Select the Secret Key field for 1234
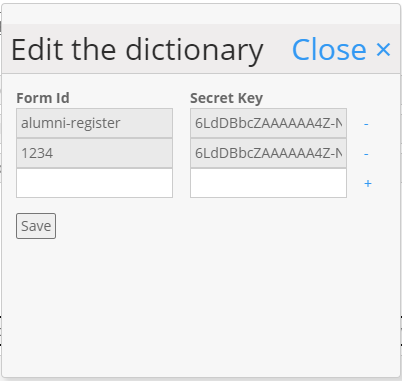The width and height of the screenshot is (402, 381). click(268, 153)
